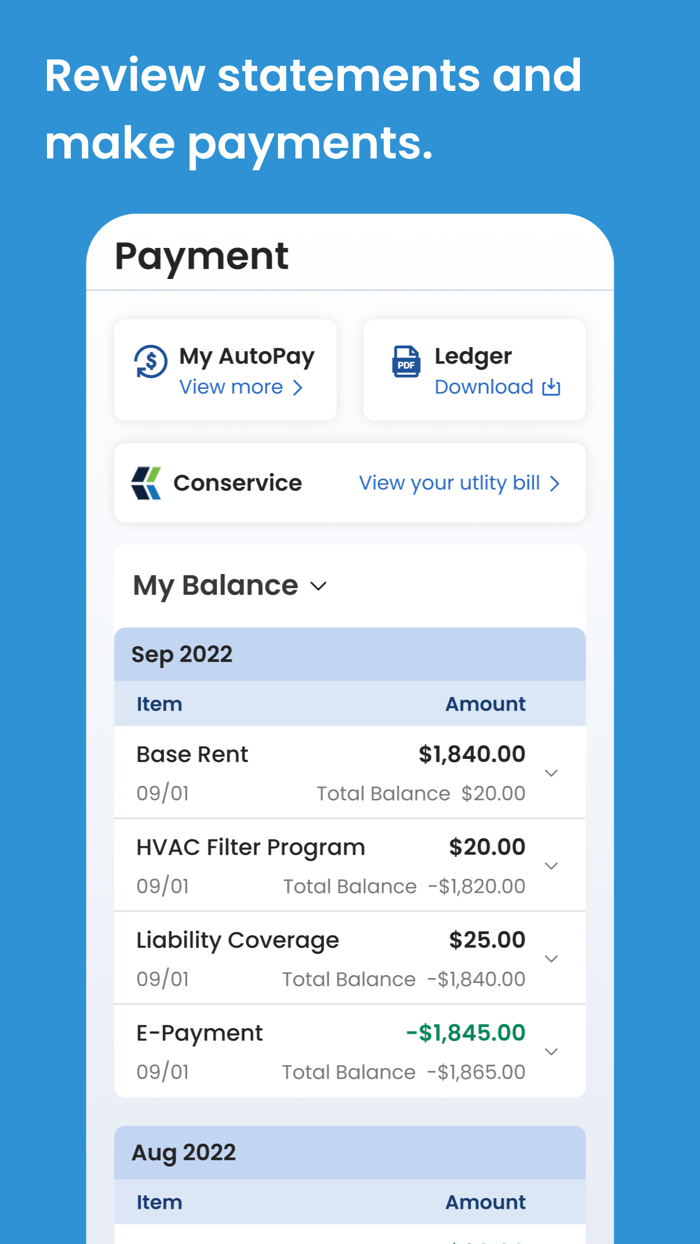The image size is (700, 1244).
Task: Click the AutoPay dollar-cycle icon
Action: 151,362
